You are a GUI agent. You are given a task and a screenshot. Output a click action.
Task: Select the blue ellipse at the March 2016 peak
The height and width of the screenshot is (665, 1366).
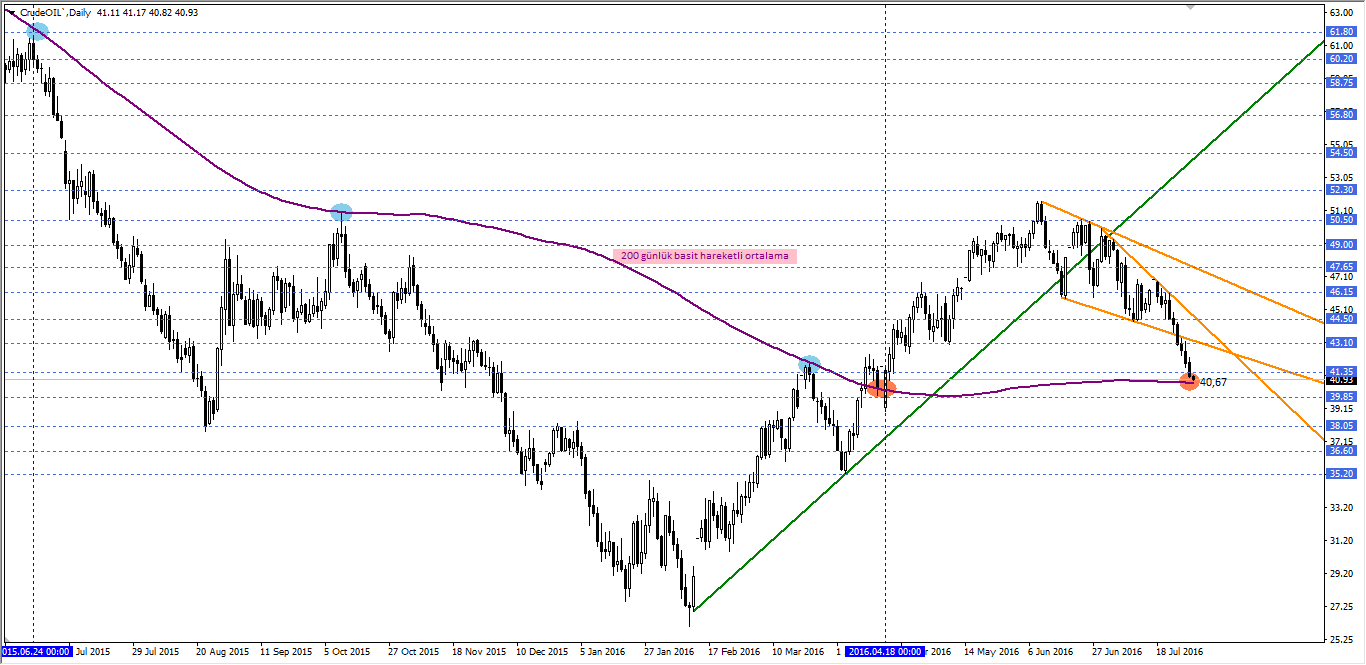coord(810,364)
